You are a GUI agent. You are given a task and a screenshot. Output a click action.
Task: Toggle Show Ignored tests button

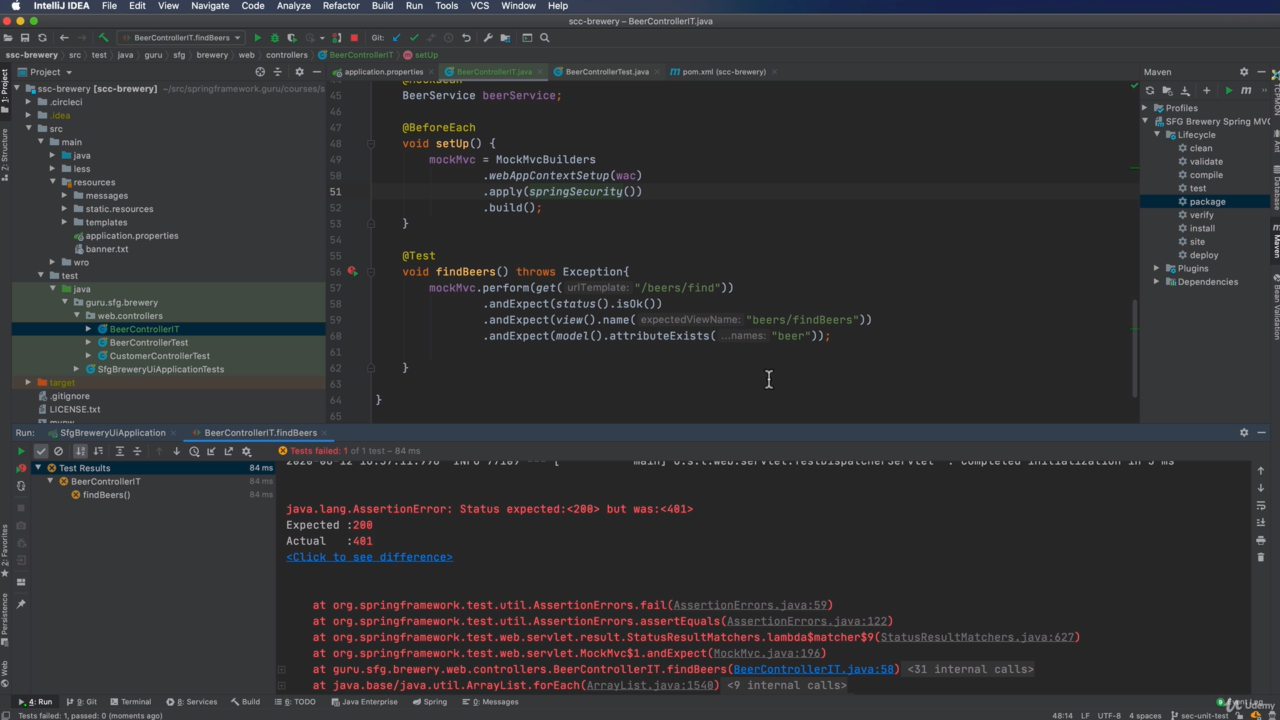coord(58,451)
